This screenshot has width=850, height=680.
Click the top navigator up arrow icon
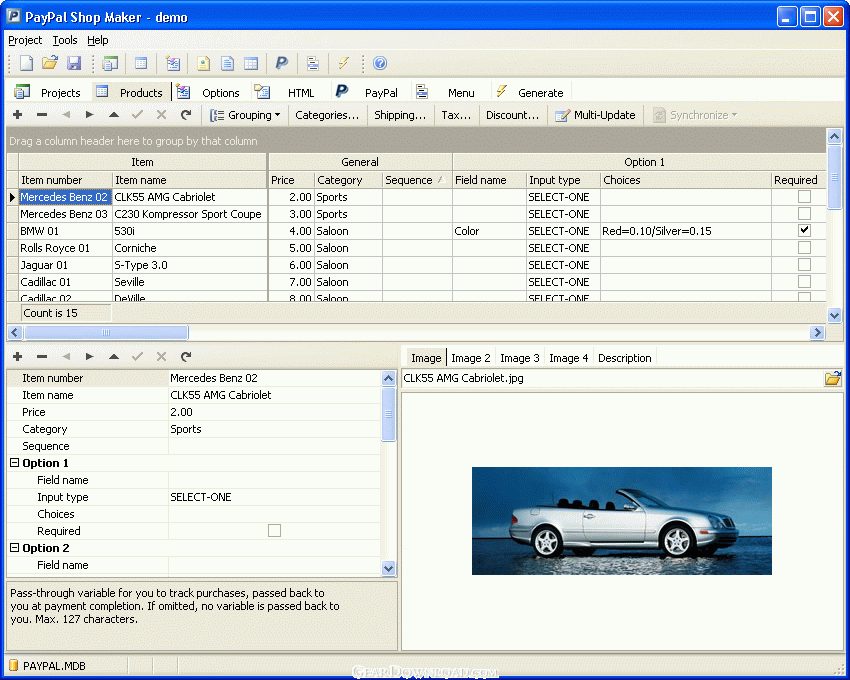click(x=113, y=114)
